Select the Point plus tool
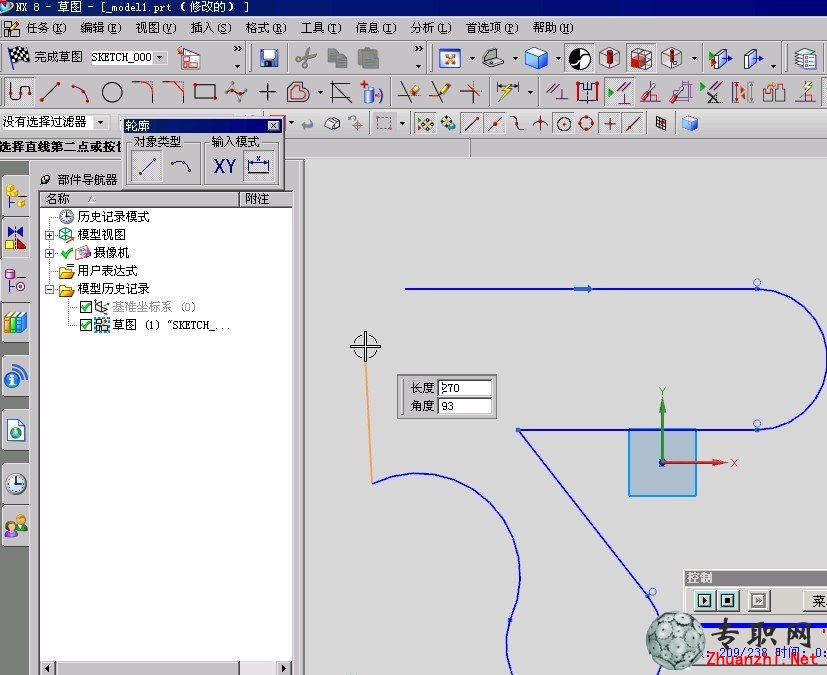 267,92
